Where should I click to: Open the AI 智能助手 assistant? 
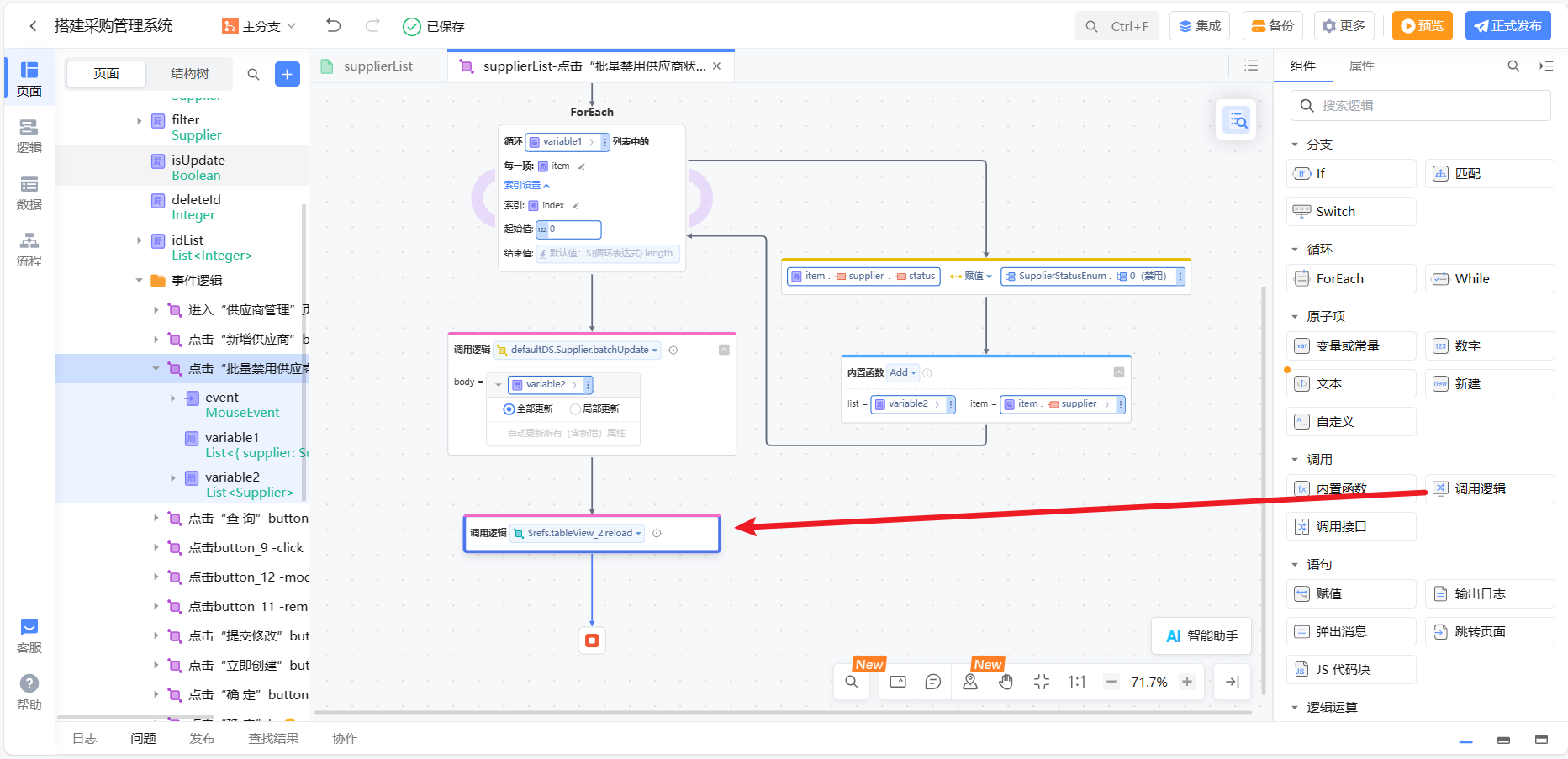point(1201,636)
